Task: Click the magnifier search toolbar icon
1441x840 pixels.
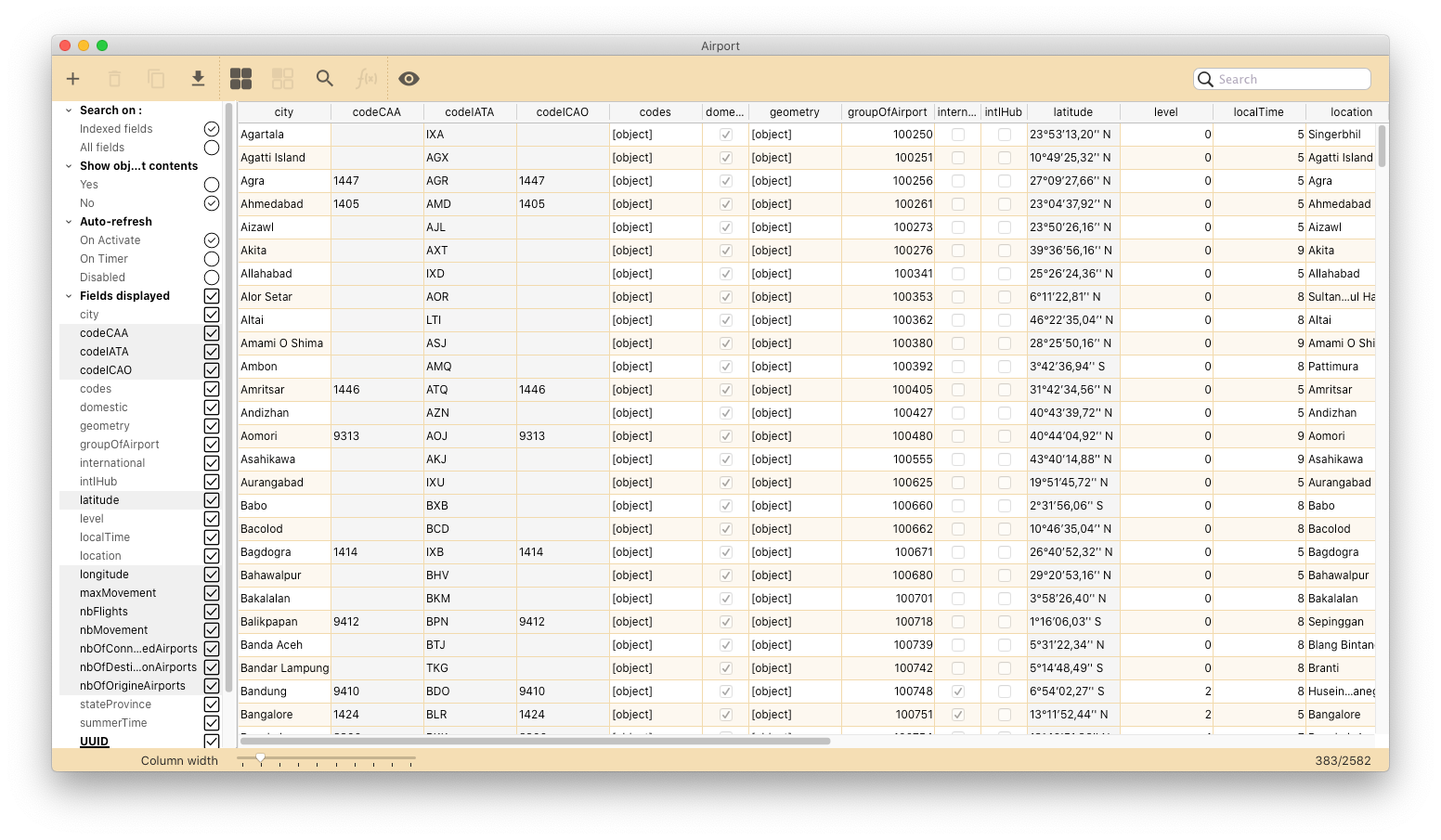Action: coord(325,79)
